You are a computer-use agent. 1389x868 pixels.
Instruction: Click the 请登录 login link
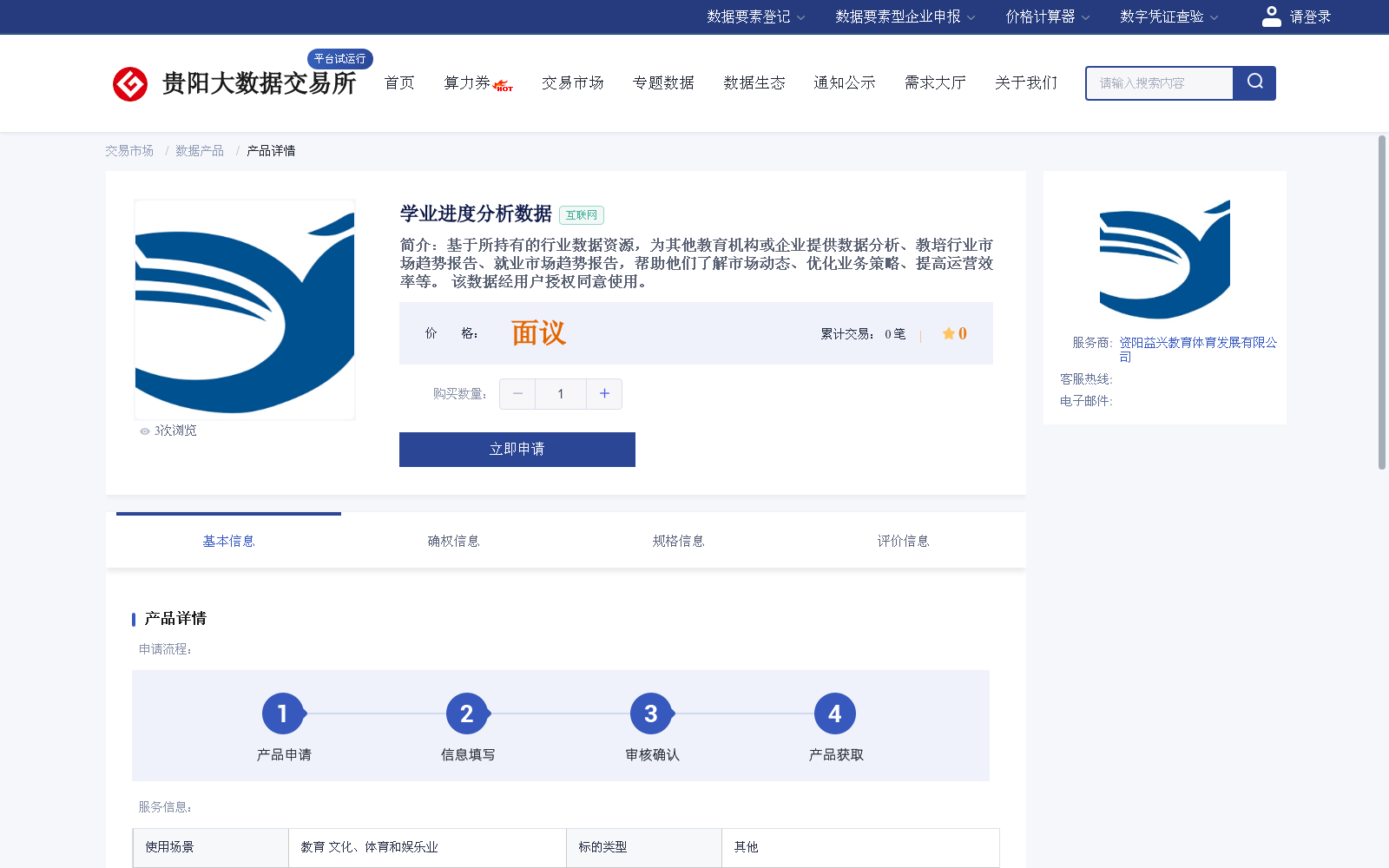1310,16
